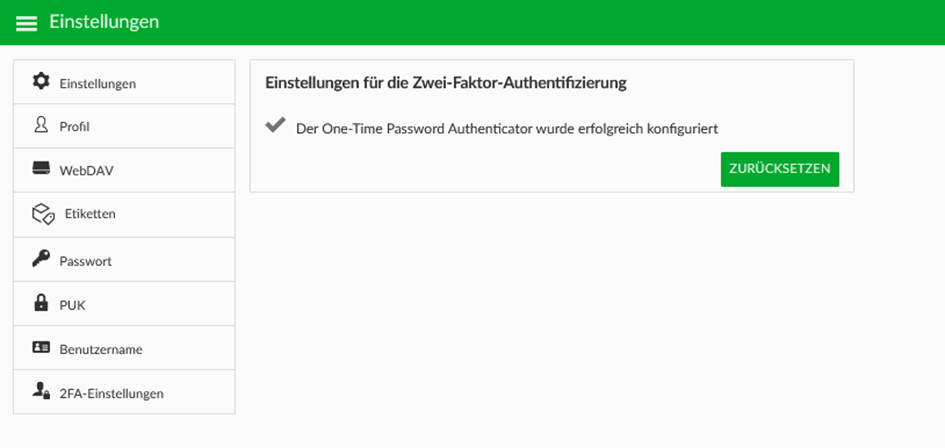Click the checkmark next to the authenticator message

(x=275, y=125)
